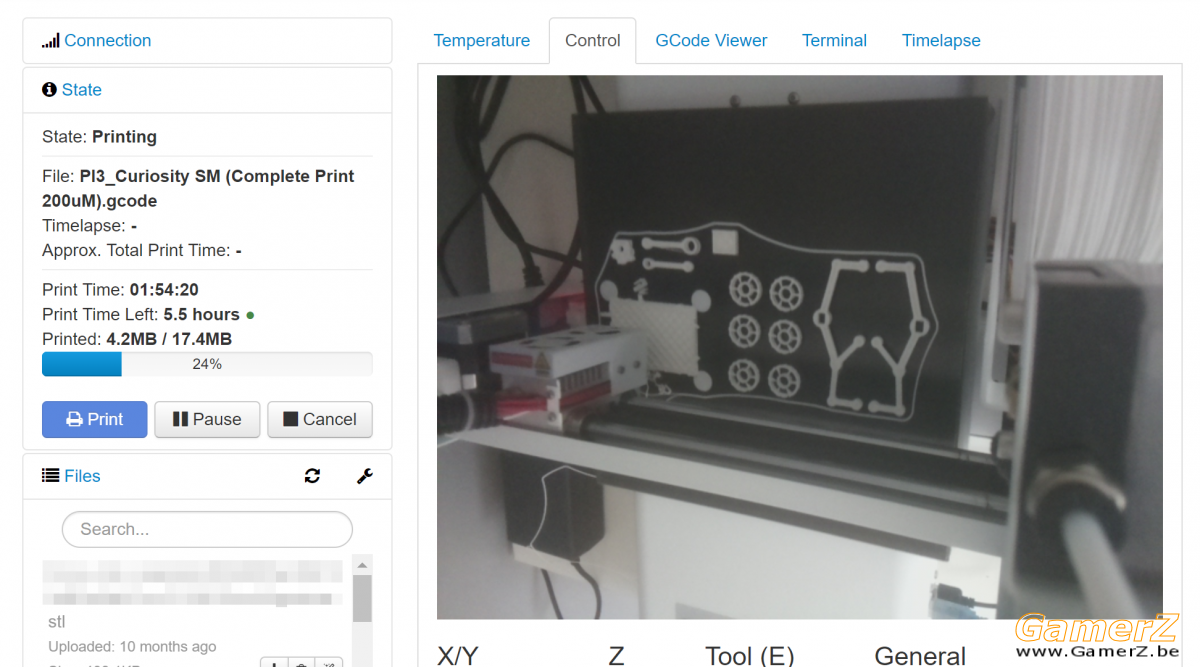Image resolution: width=1200 pixels, height=667 pixels.
Task: Go to the Terminal tab
Action: point(834,41)
